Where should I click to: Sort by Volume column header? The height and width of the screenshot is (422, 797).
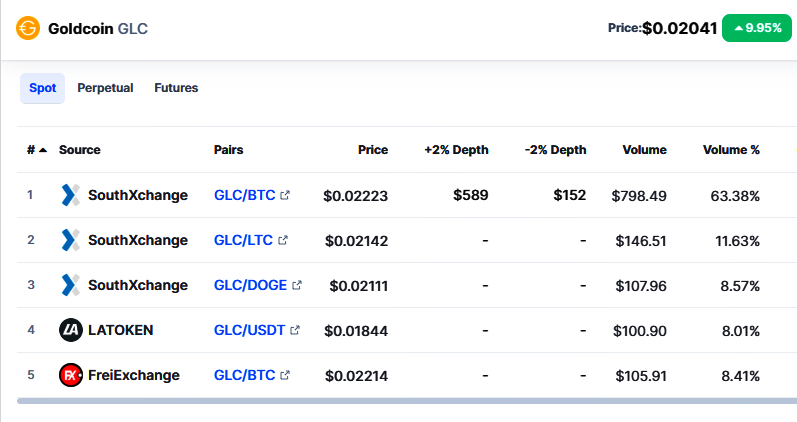645,150
